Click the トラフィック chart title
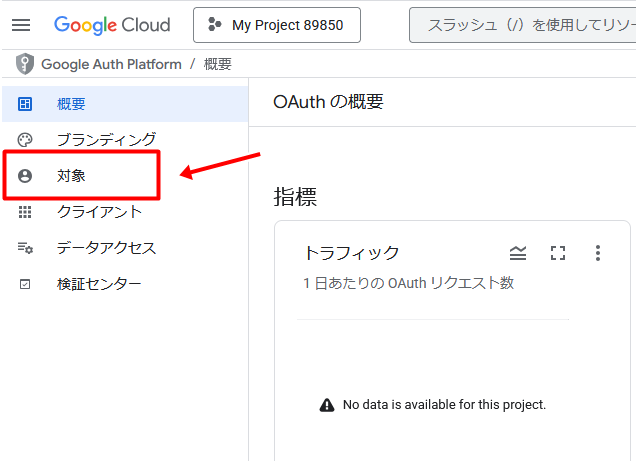The image size is (636, 461). point(351,253)
